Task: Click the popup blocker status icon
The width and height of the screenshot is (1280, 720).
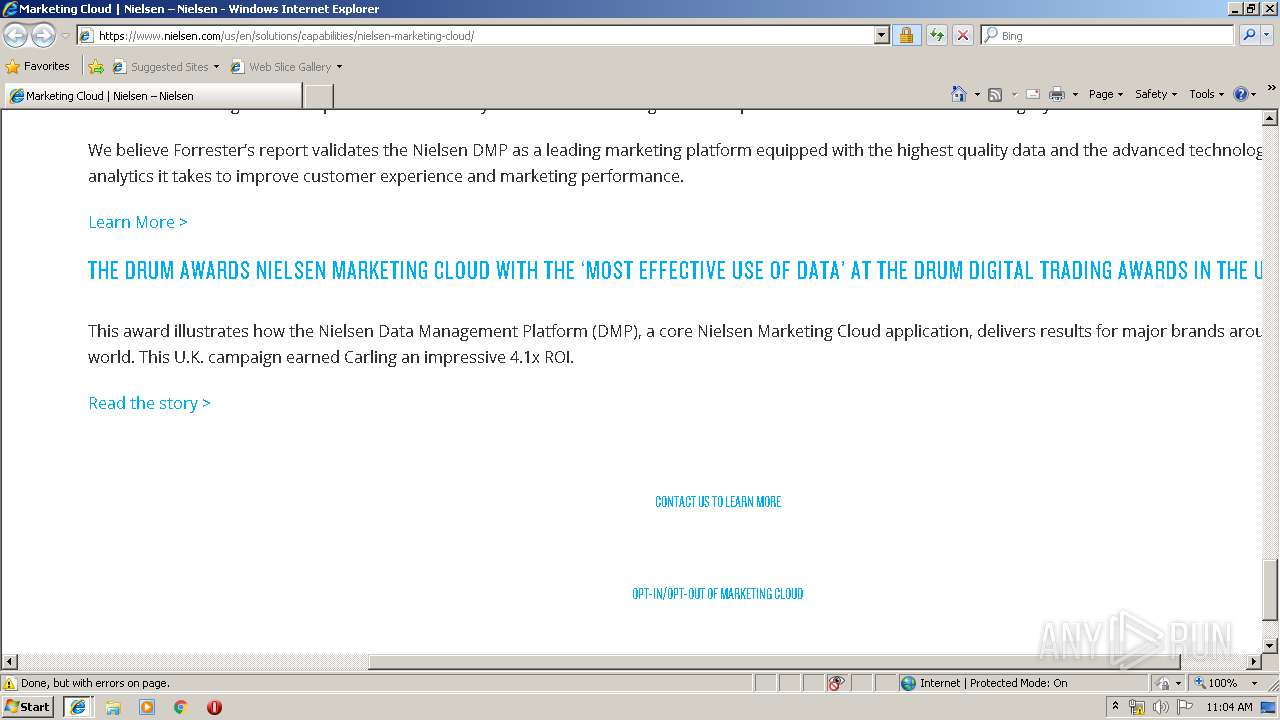Action: pos(836,683)
